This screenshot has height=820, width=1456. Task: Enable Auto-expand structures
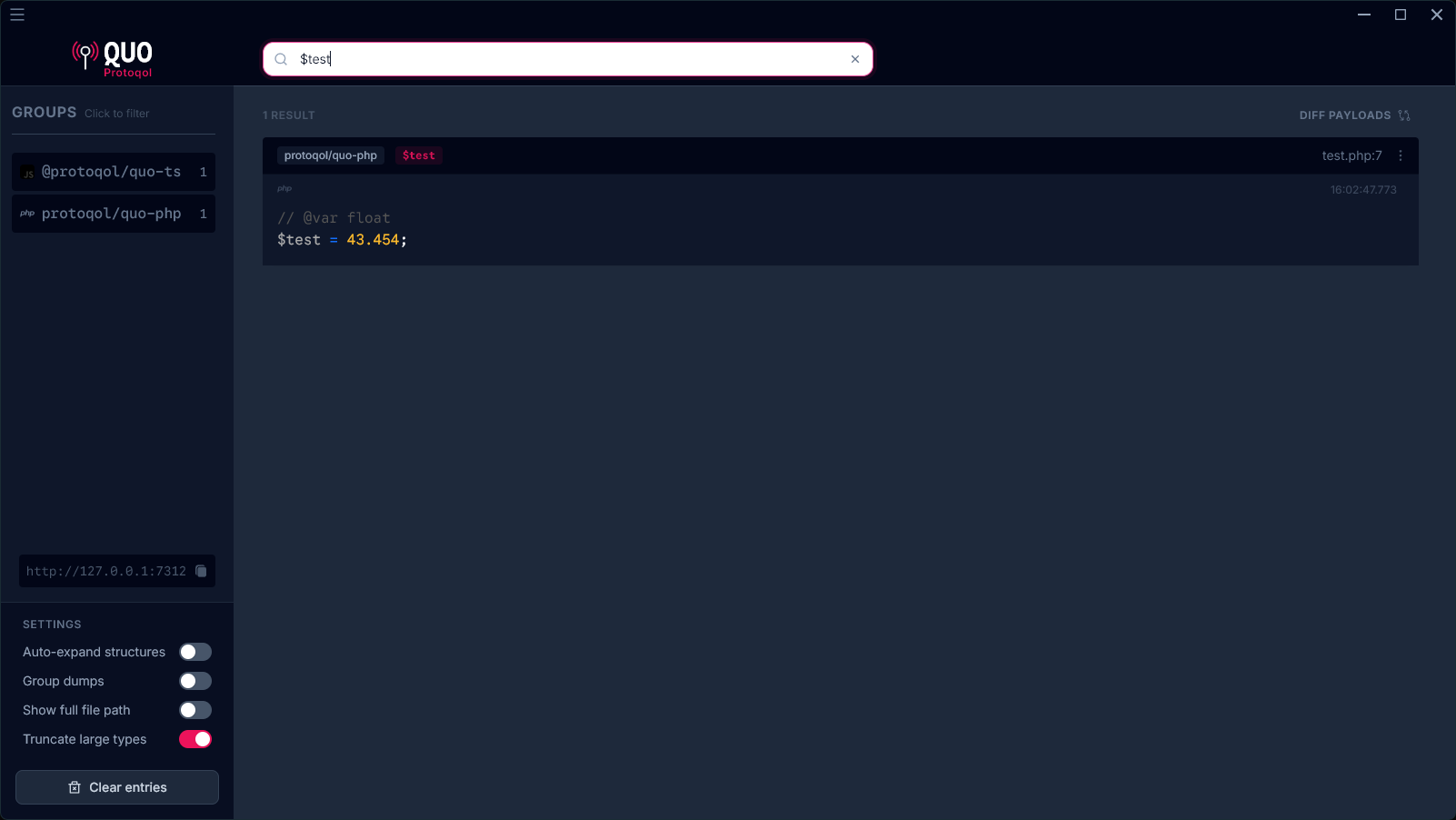(x=195, y=652)
